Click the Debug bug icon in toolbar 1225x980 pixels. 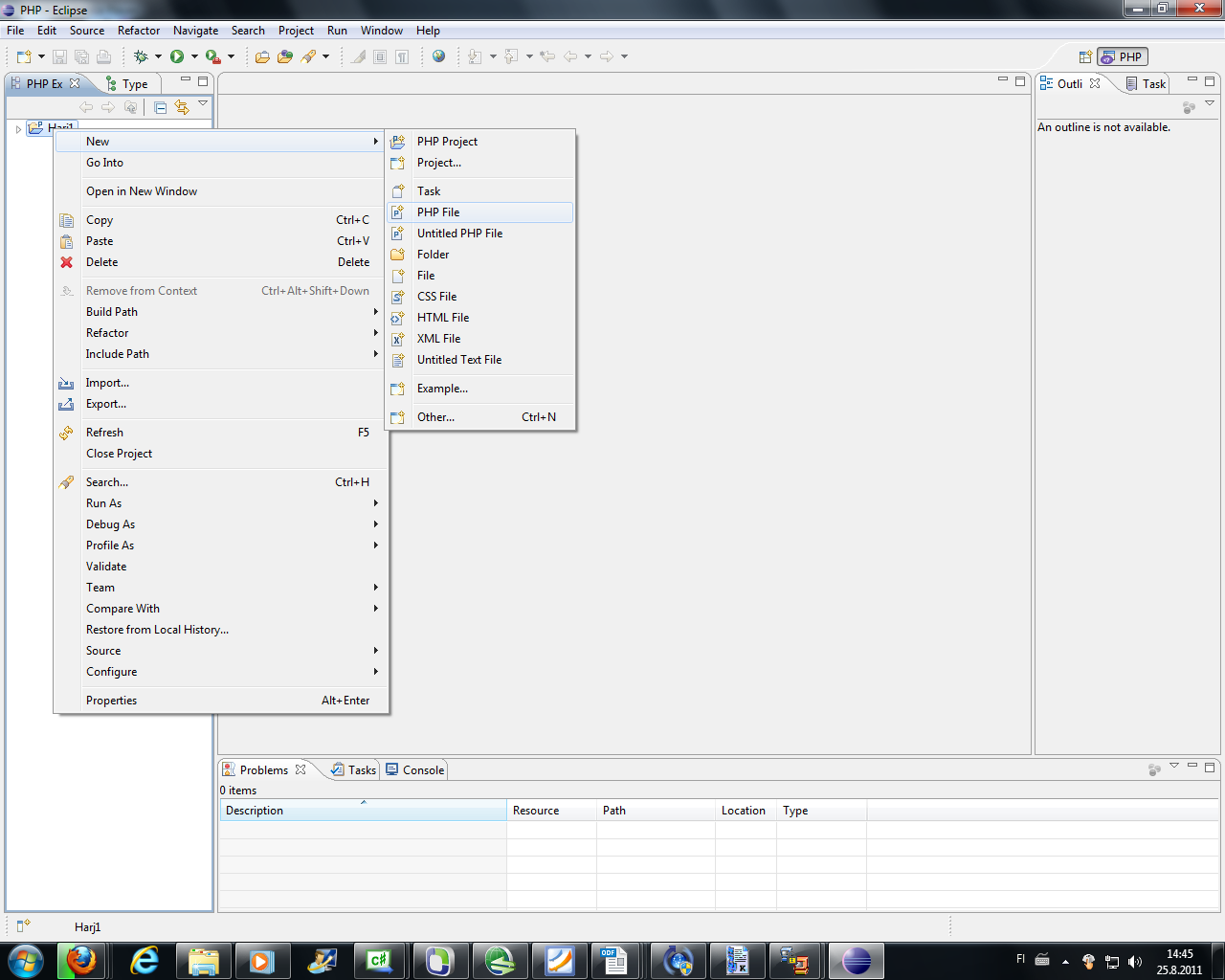coord(141,56)
